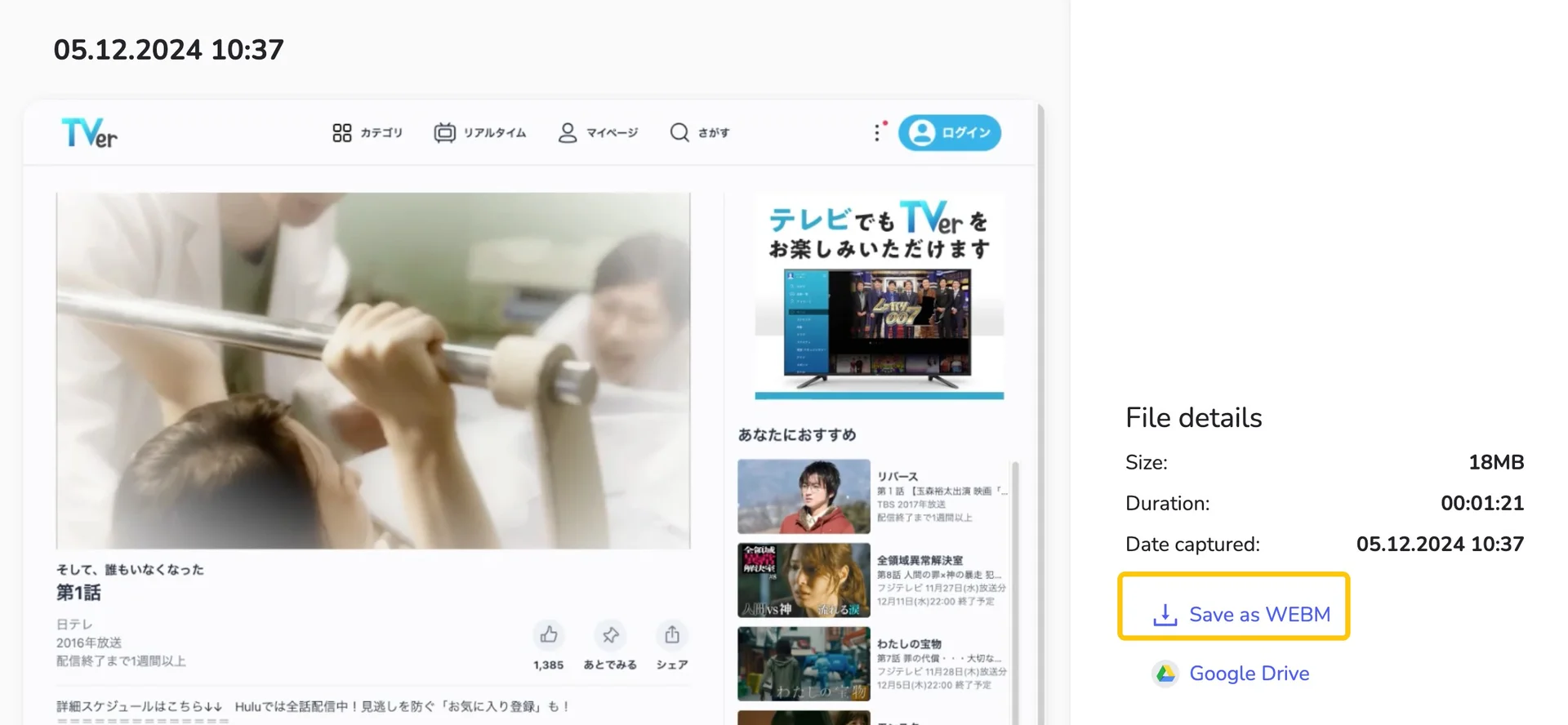Click the Google Drive link text
Image resolution: width=1568 pixels, height=725 pixels.
1249,674
